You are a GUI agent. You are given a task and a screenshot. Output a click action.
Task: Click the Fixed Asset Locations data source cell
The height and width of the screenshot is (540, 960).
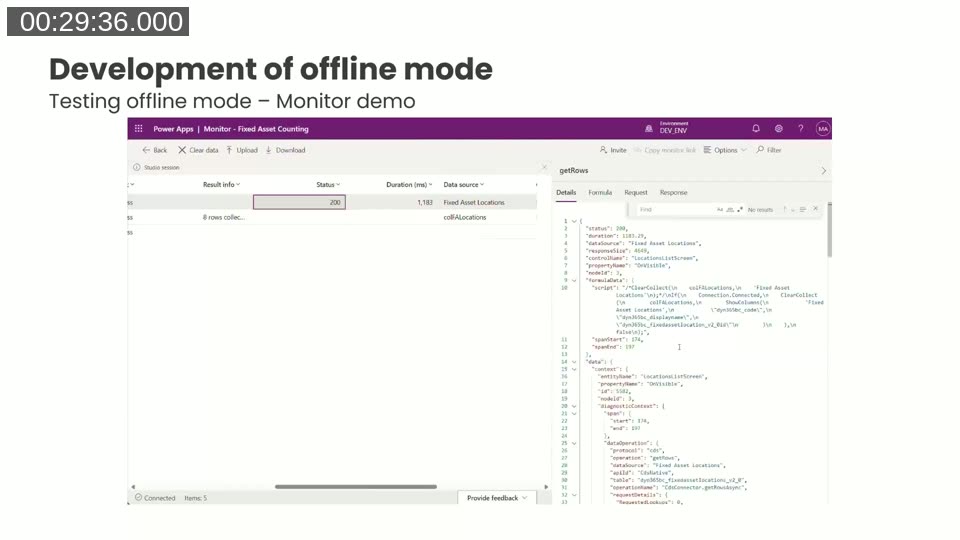(474, 202)
